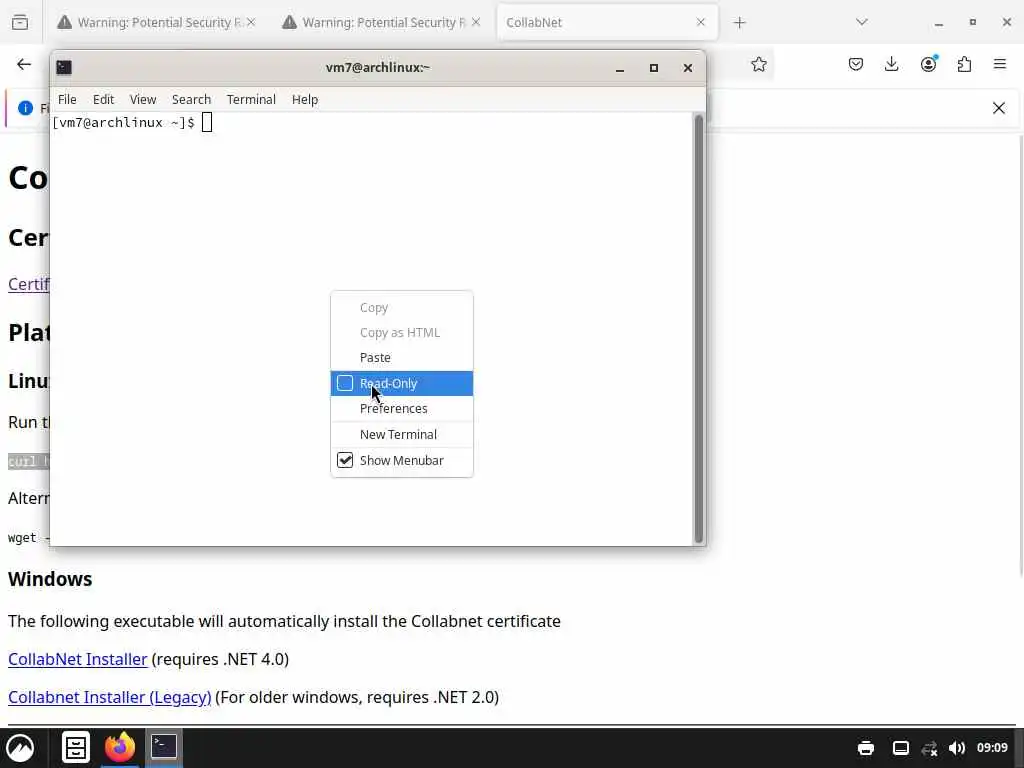Open the Pocket save icon in Firefox

[x=856, y=64]
